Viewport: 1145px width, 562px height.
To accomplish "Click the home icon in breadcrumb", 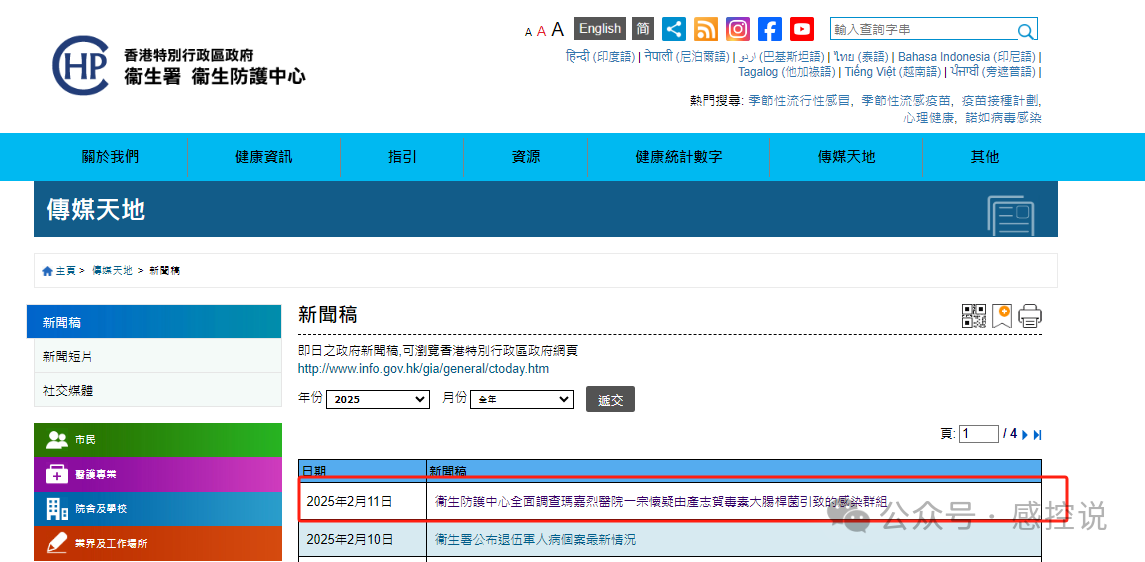I will pos(47,271).
